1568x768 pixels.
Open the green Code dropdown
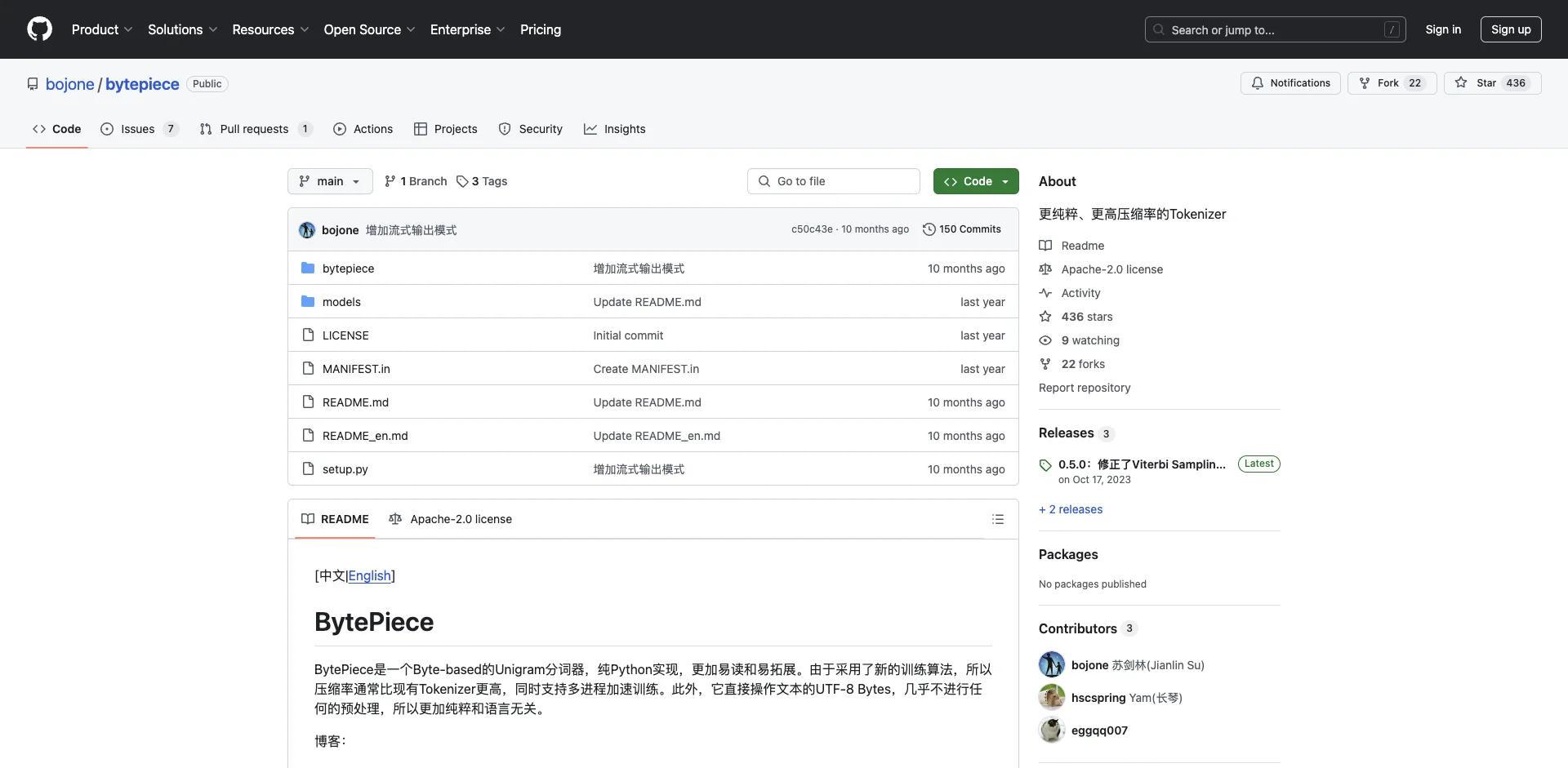[x=976, y=181]
